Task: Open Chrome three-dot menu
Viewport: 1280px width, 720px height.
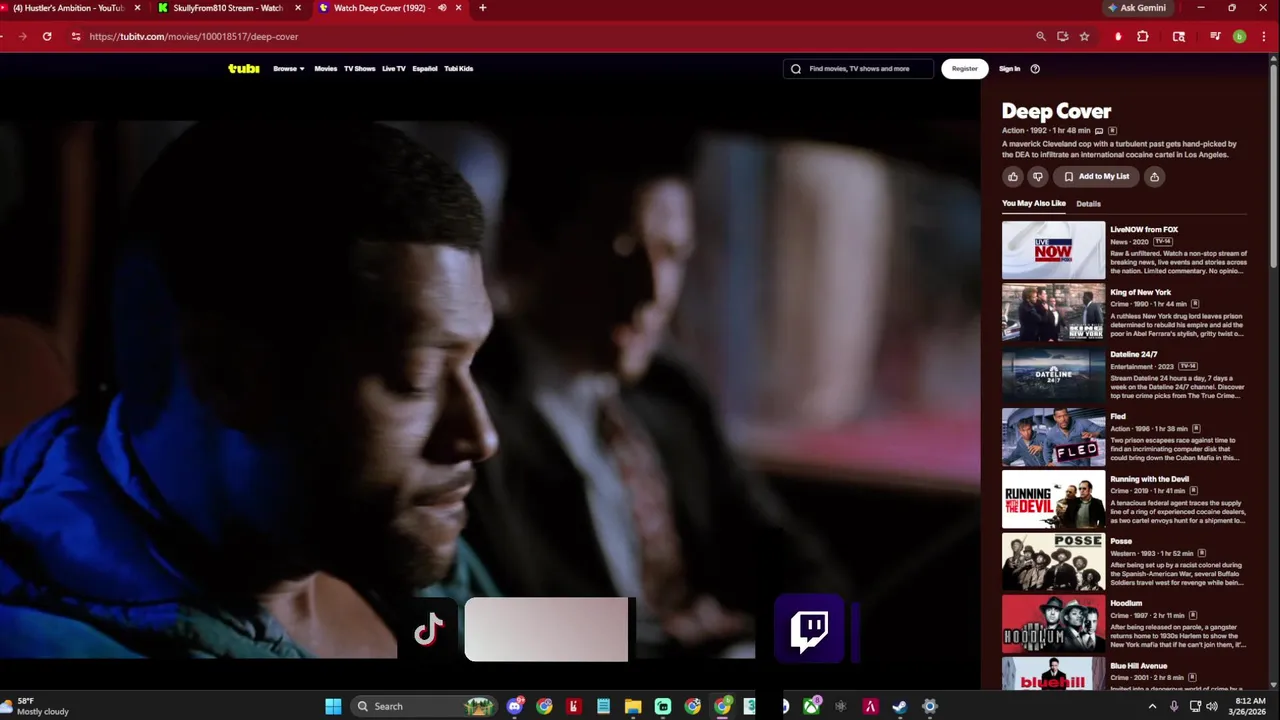Action: [1263, 36]
